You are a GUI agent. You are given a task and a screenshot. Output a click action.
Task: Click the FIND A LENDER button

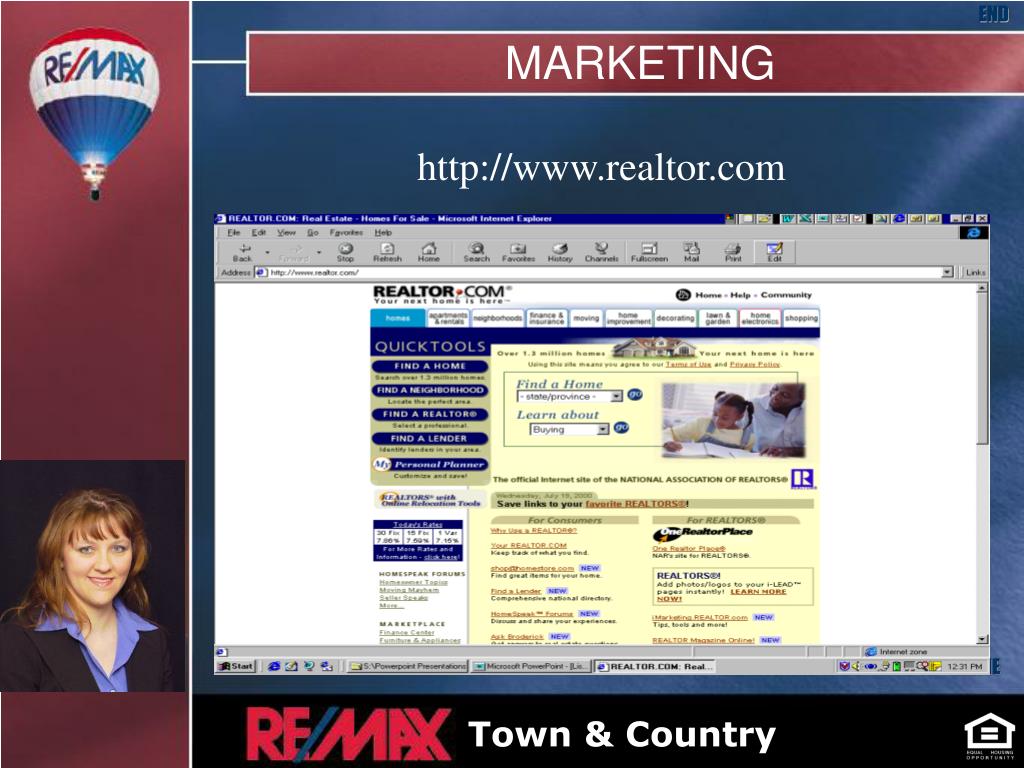coord(430,438)
